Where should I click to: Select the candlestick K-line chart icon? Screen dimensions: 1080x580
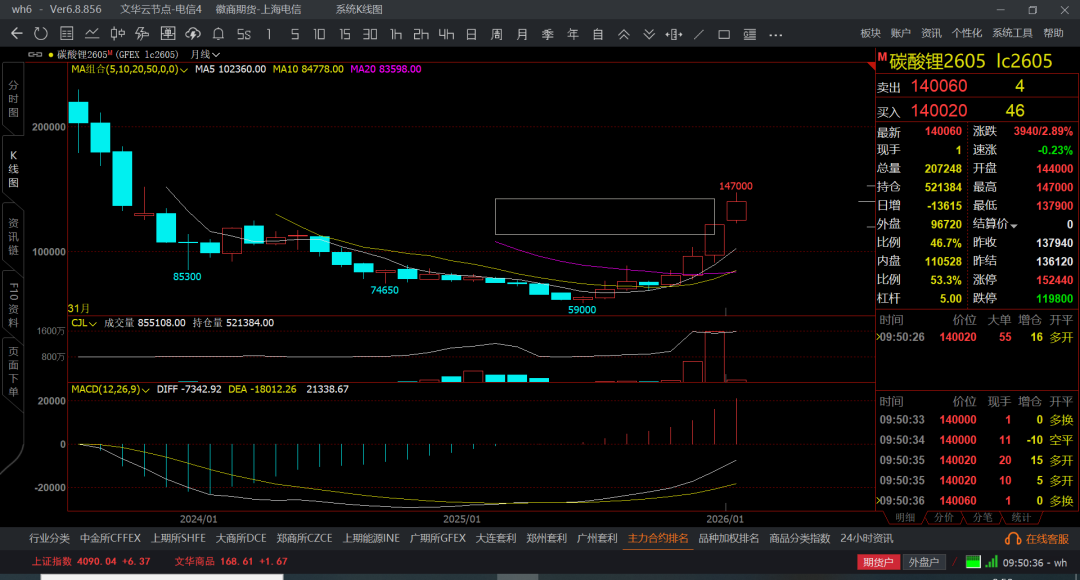pos(118,33)
